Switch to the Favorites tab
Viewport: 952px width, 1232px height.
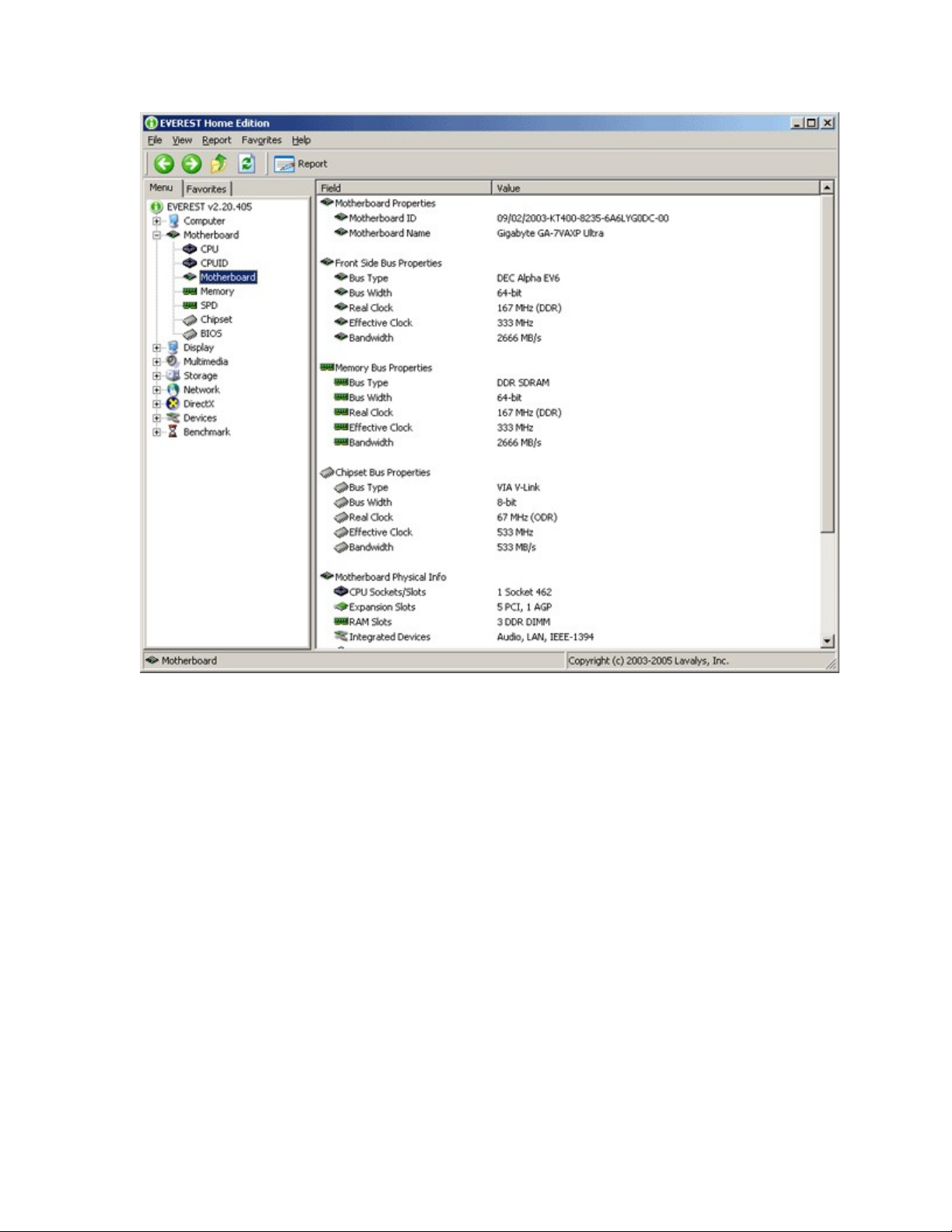206,189
